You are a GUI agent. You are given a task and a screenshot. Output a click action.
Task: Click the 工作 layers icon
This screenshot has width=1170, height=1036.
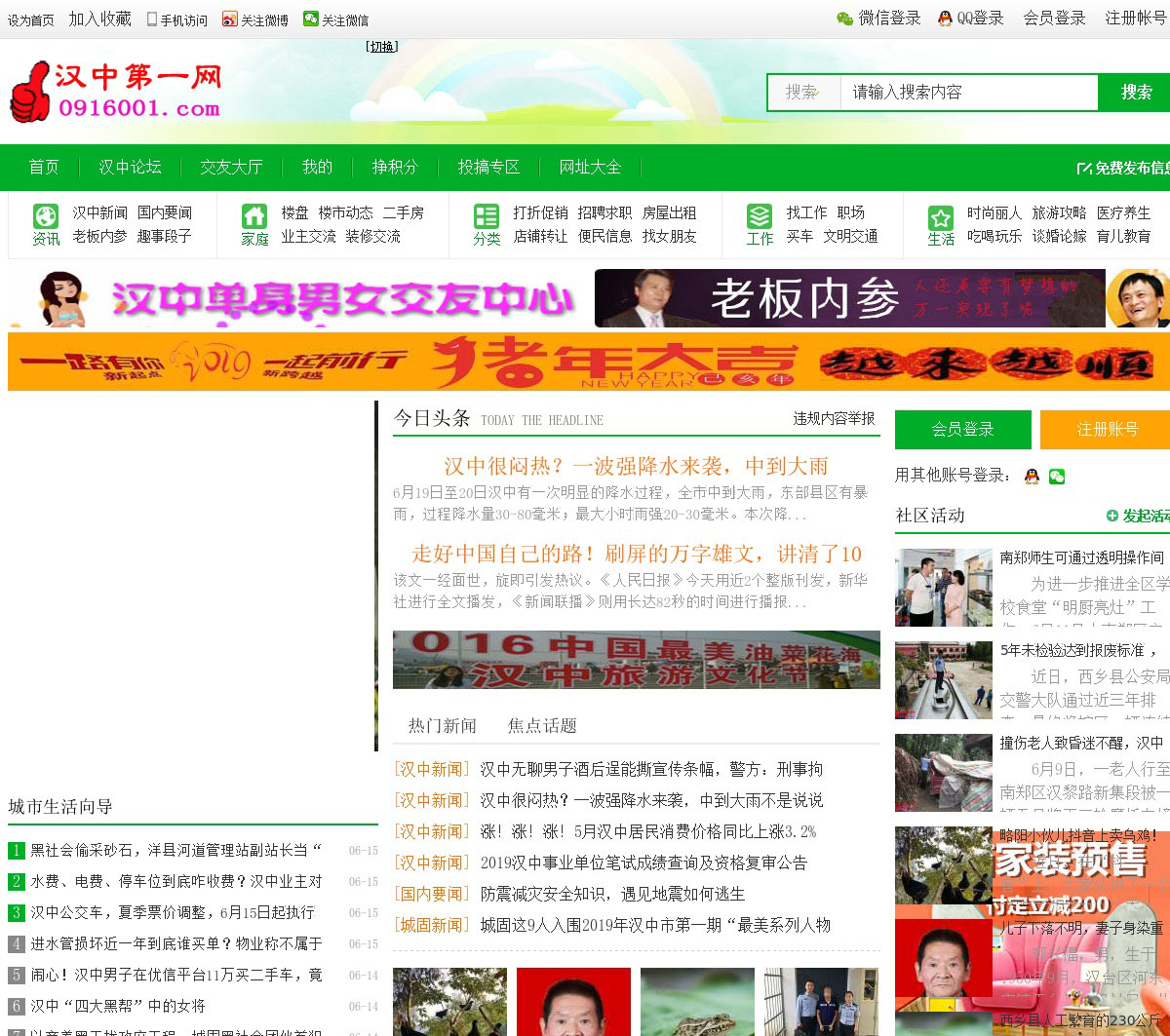(760, 215)
